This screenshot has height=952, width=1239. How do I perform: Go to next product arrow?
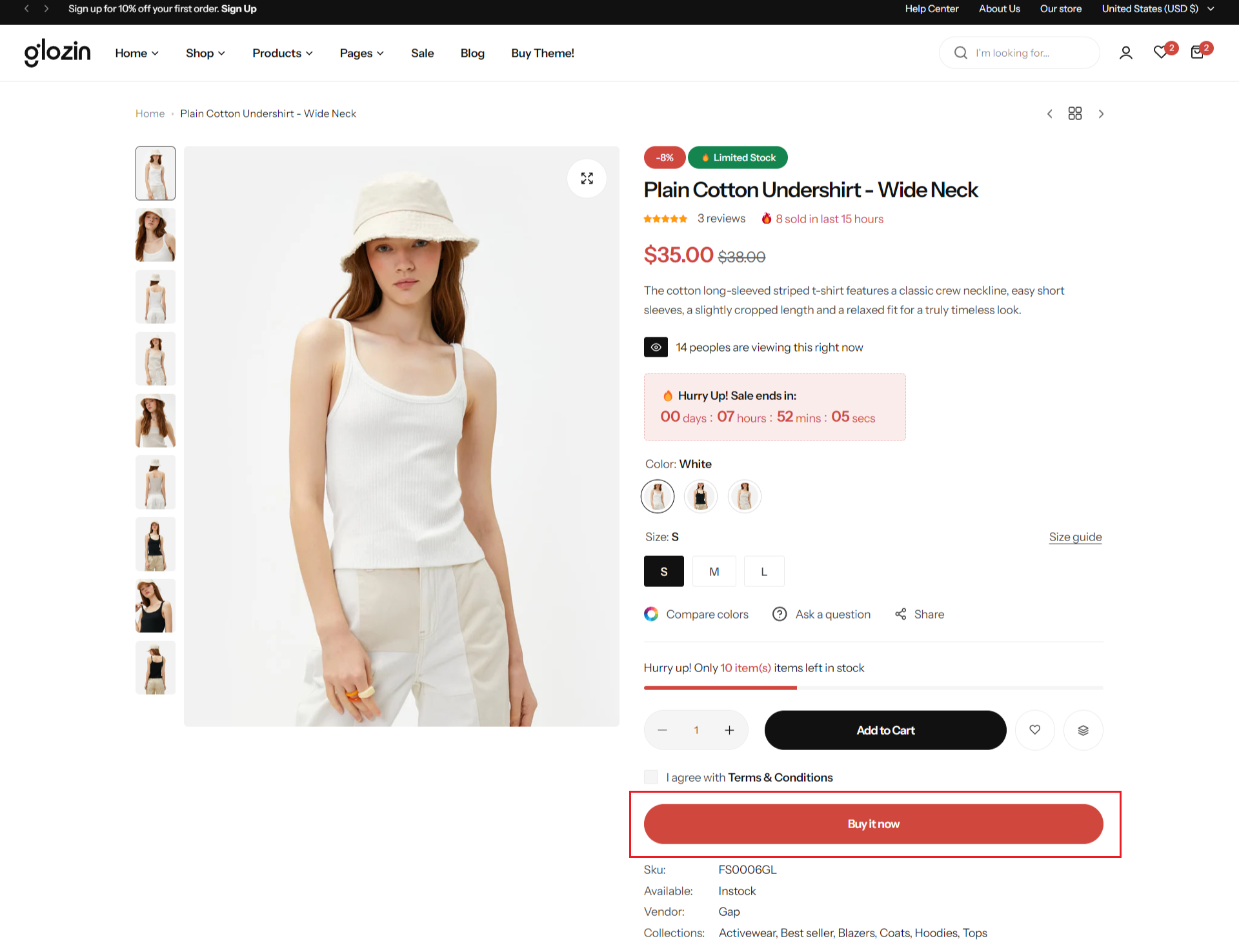pyautogui.click(x=1101, y=114)
